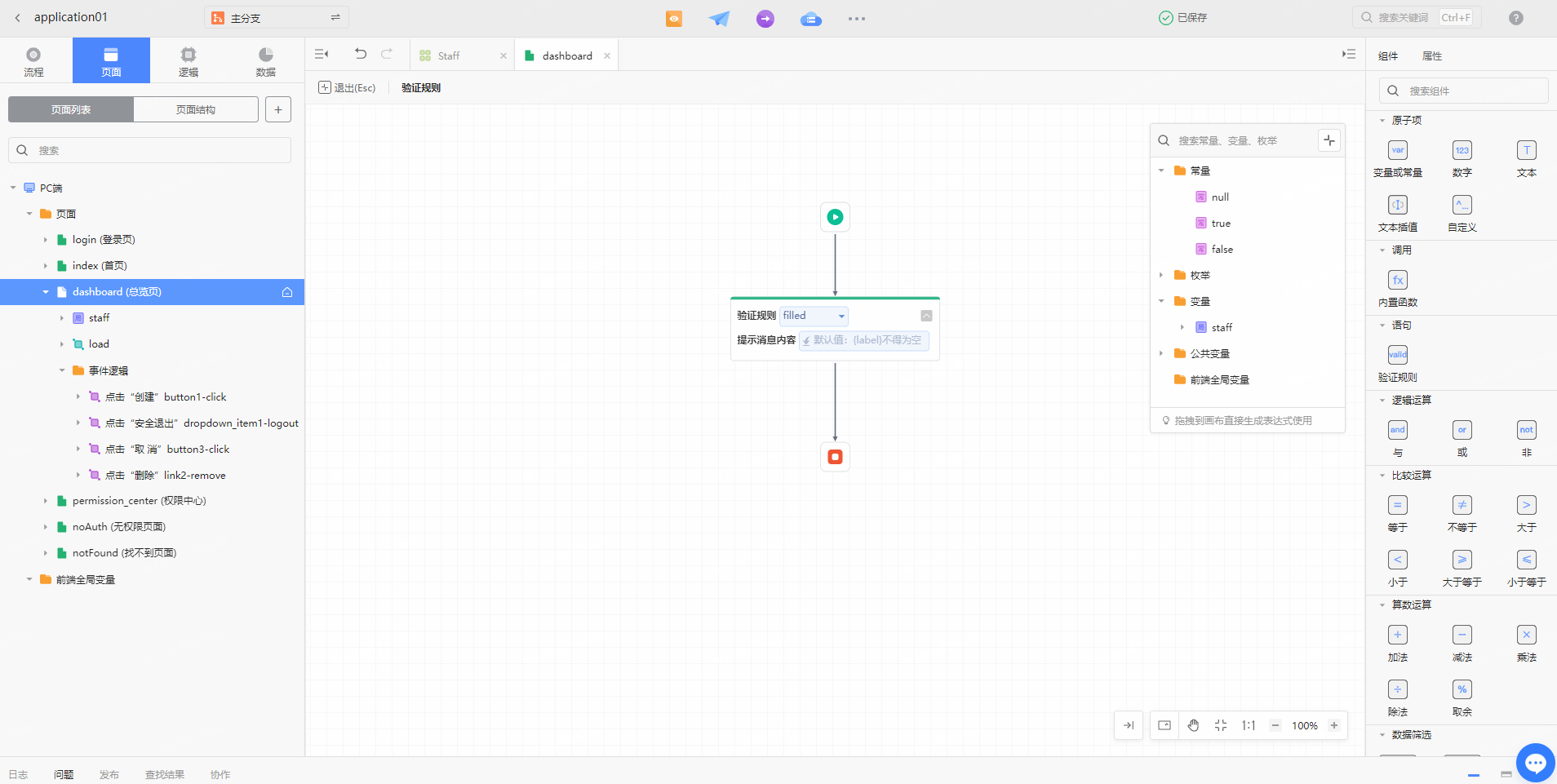
Task: Open the three-dots more menu
Action: pyautogui.click(x=857, y=18)
